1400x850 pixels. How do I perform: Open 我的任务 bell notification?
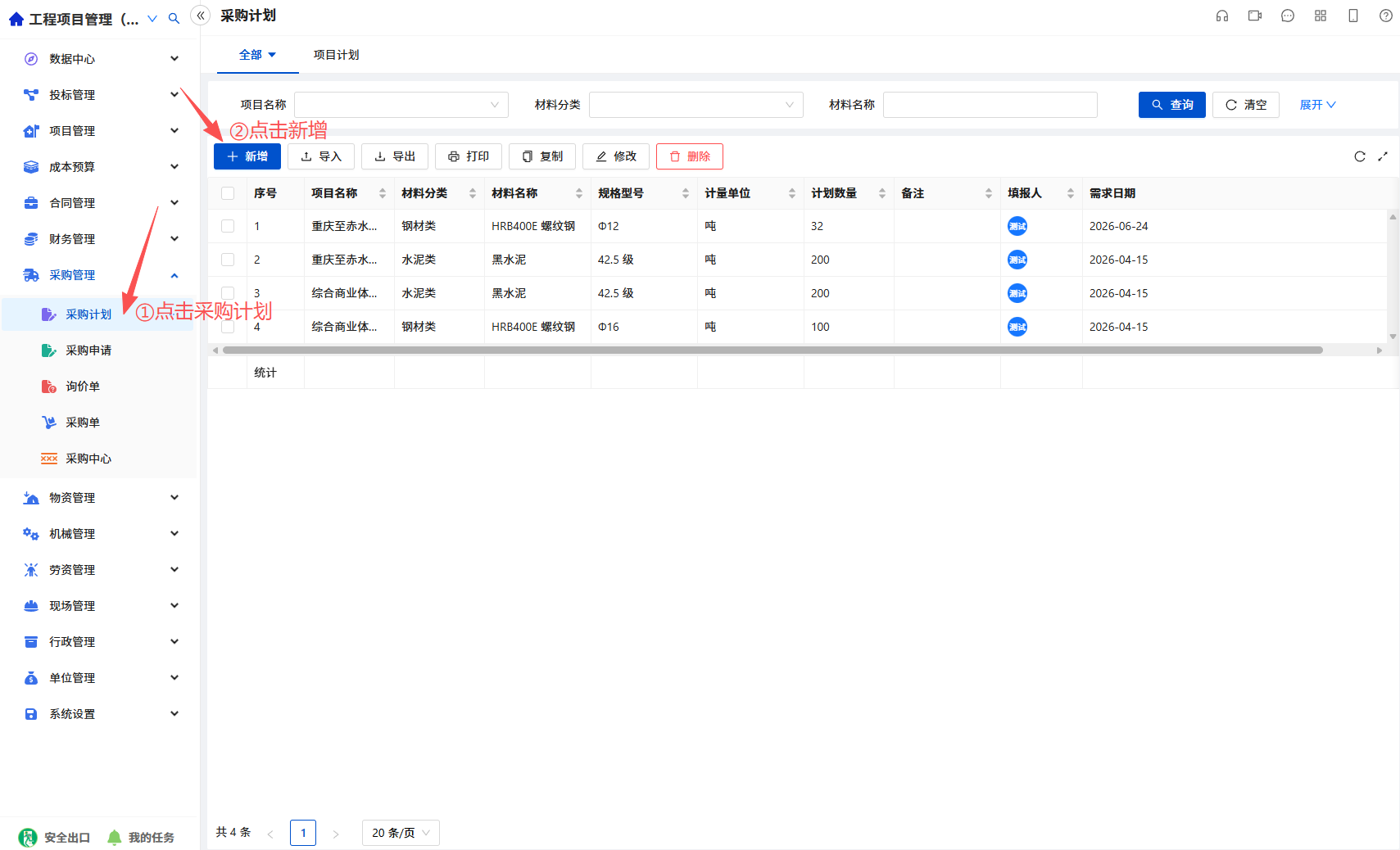(115, 837)
